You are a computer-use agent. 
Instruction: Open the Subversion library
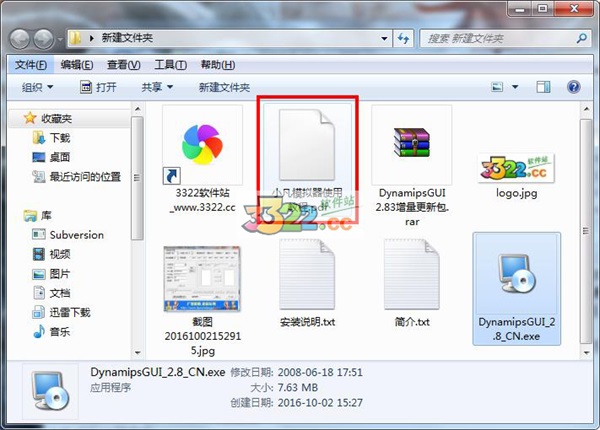[x=77, y=235]
